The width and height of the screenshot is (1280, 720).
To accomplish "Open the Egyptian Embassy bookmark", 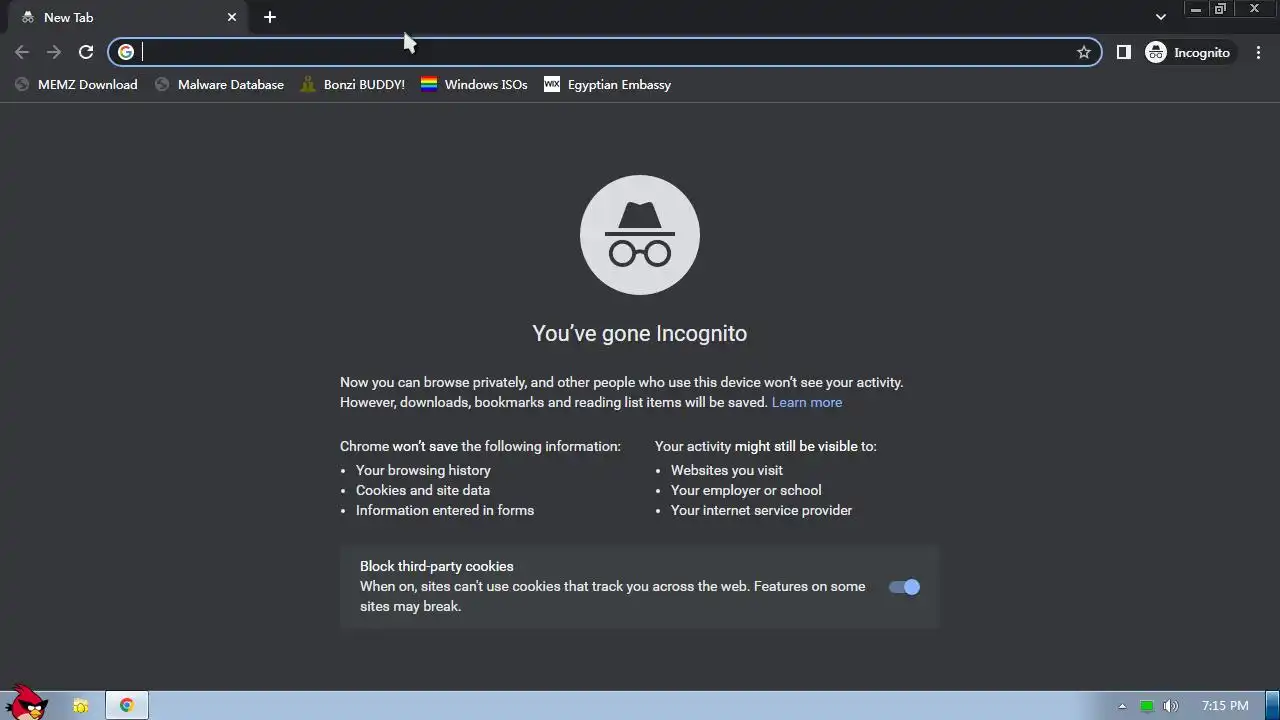I will click(x=607, y=85).
